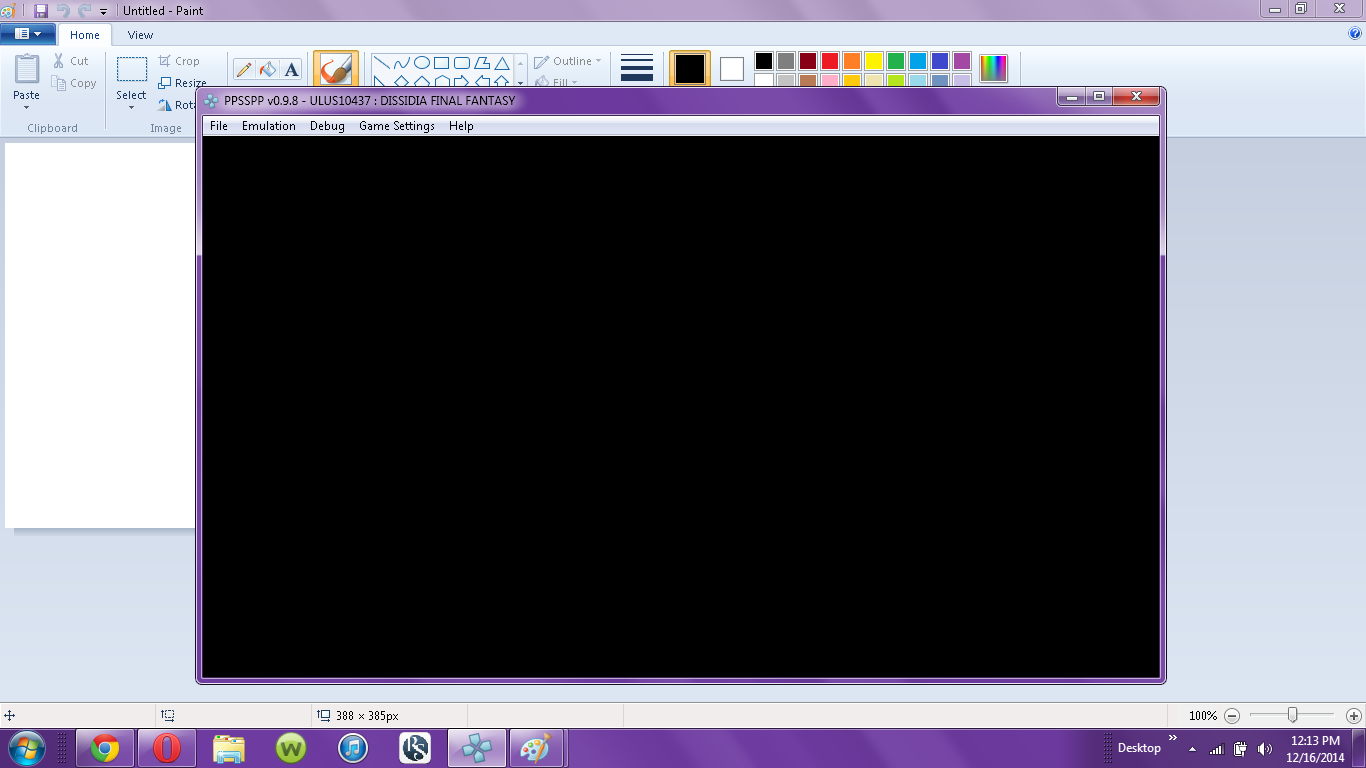Pick the Fill with color bucket tool
This screenshot has width=1366, height=768.
[267, 69]
